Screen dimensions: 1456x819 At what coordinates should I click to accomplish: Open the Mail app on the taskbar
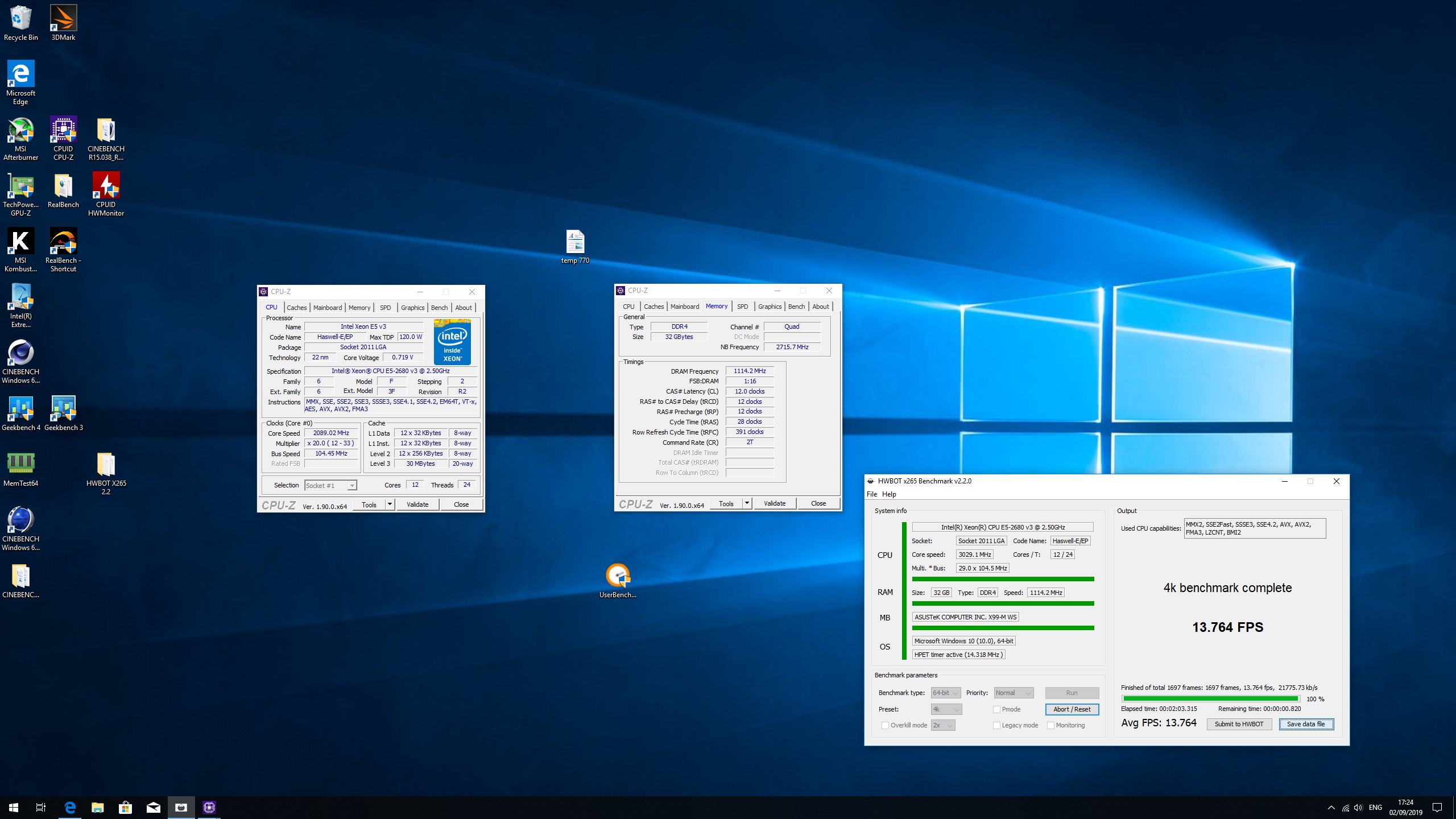tap(153, 808)
